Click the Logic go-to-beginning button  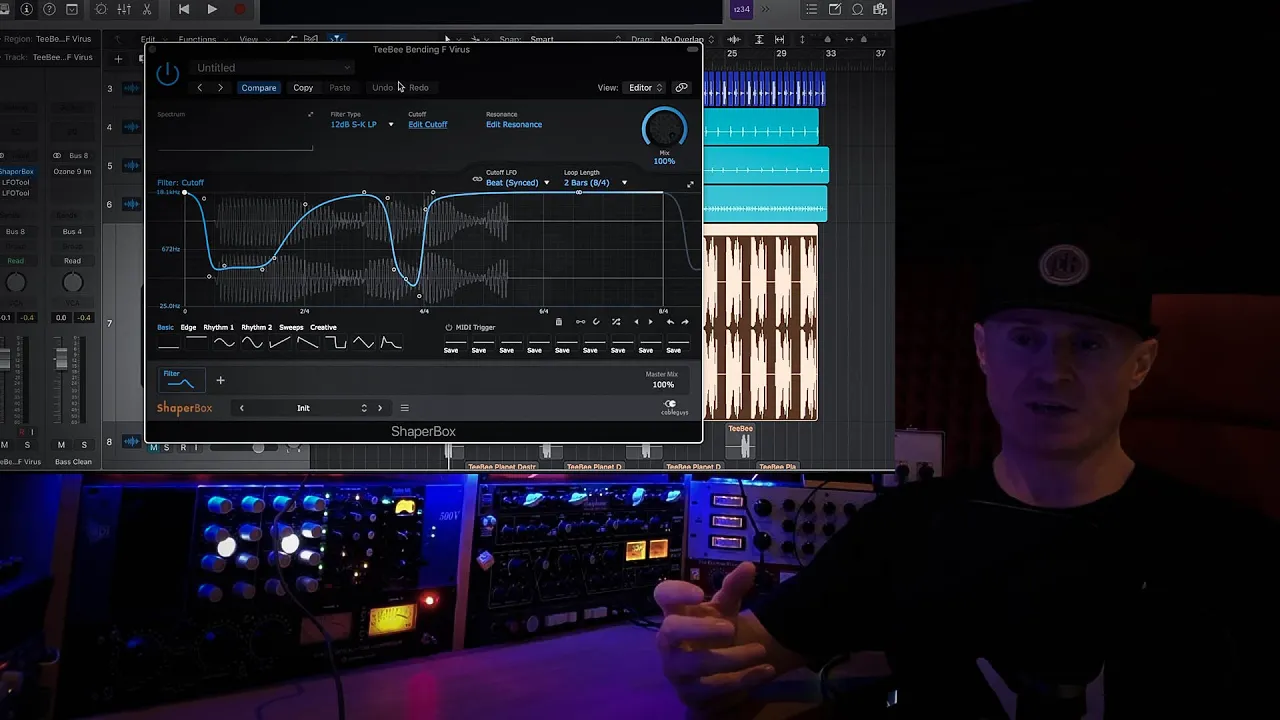184,10
